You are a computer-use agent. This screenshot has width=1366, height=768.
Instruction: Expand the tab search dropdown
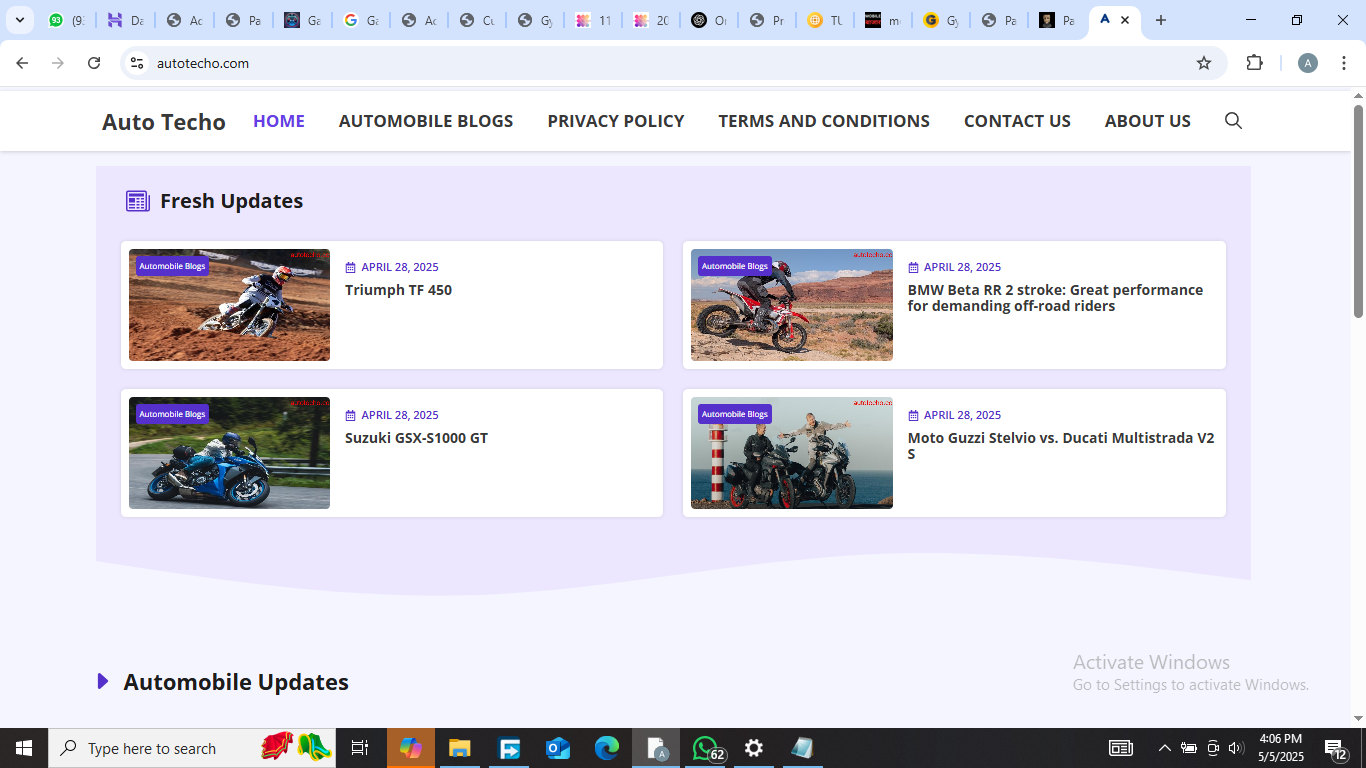pos(19,20)
